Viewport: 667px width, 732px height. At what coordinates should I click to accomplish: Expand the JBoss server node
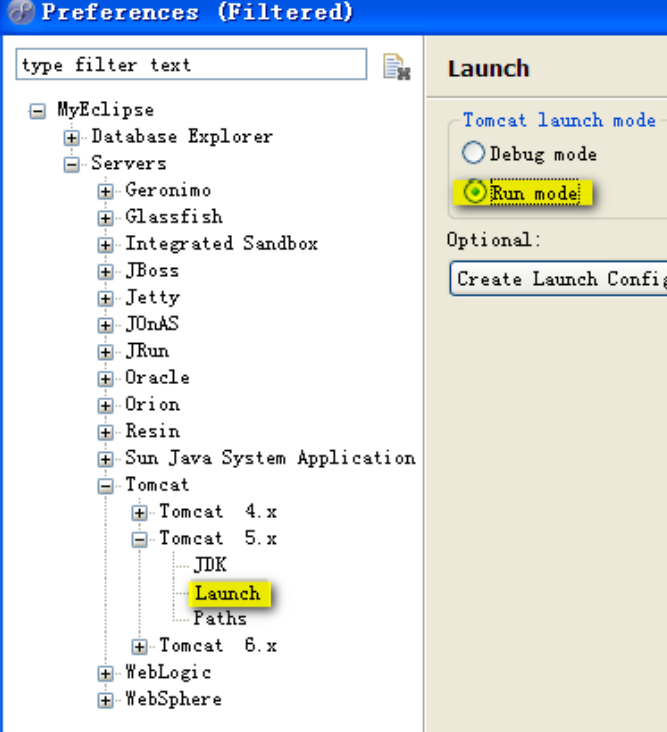[x=105, y=272]
